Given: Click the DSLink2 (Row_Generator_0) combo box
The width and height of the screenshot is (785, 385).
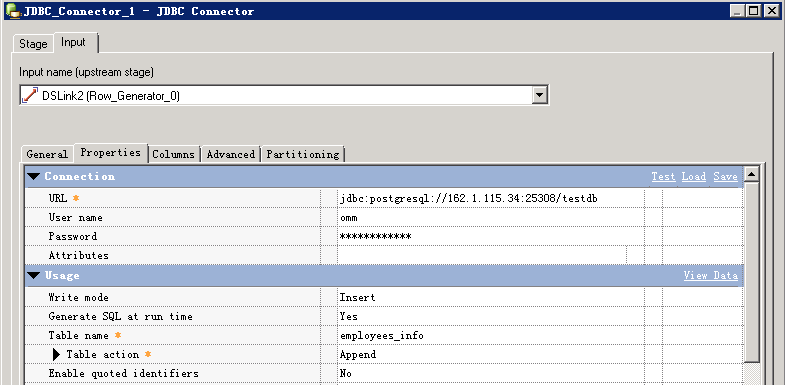Looking at the screenshot, I should click(284, 95).
